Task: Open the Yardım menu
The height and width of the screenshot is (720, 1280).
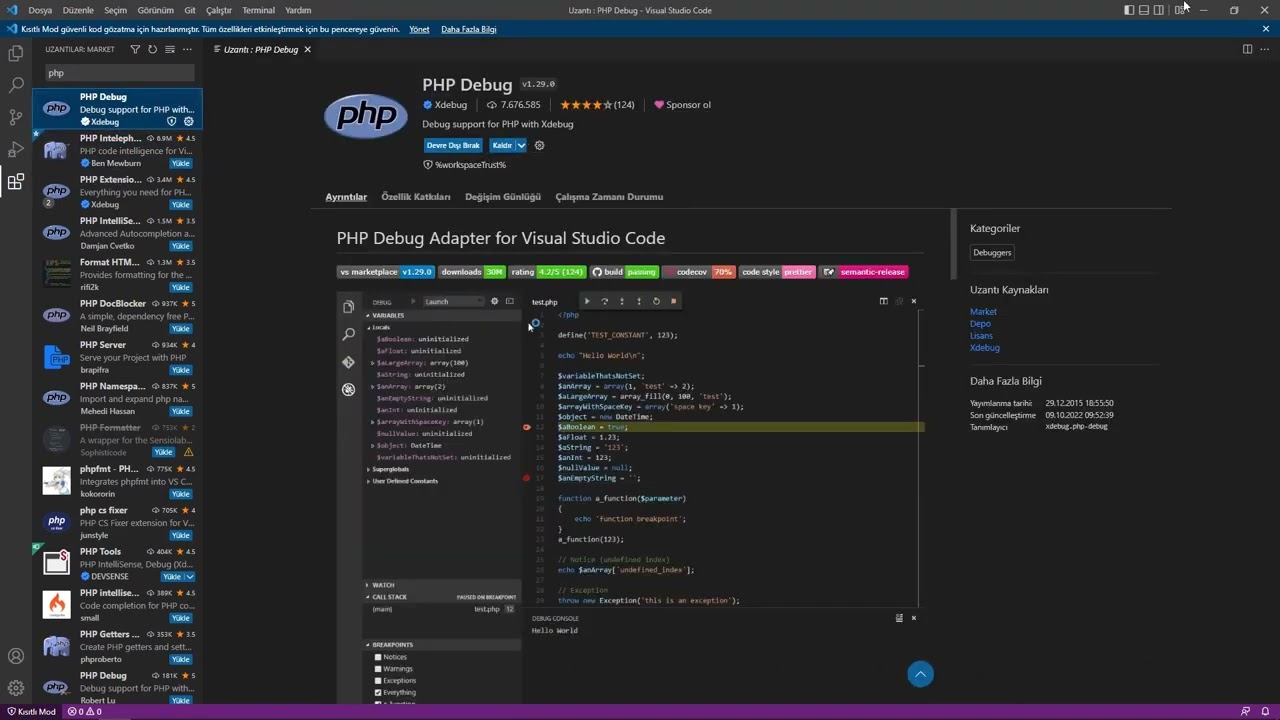Action: 298,10
